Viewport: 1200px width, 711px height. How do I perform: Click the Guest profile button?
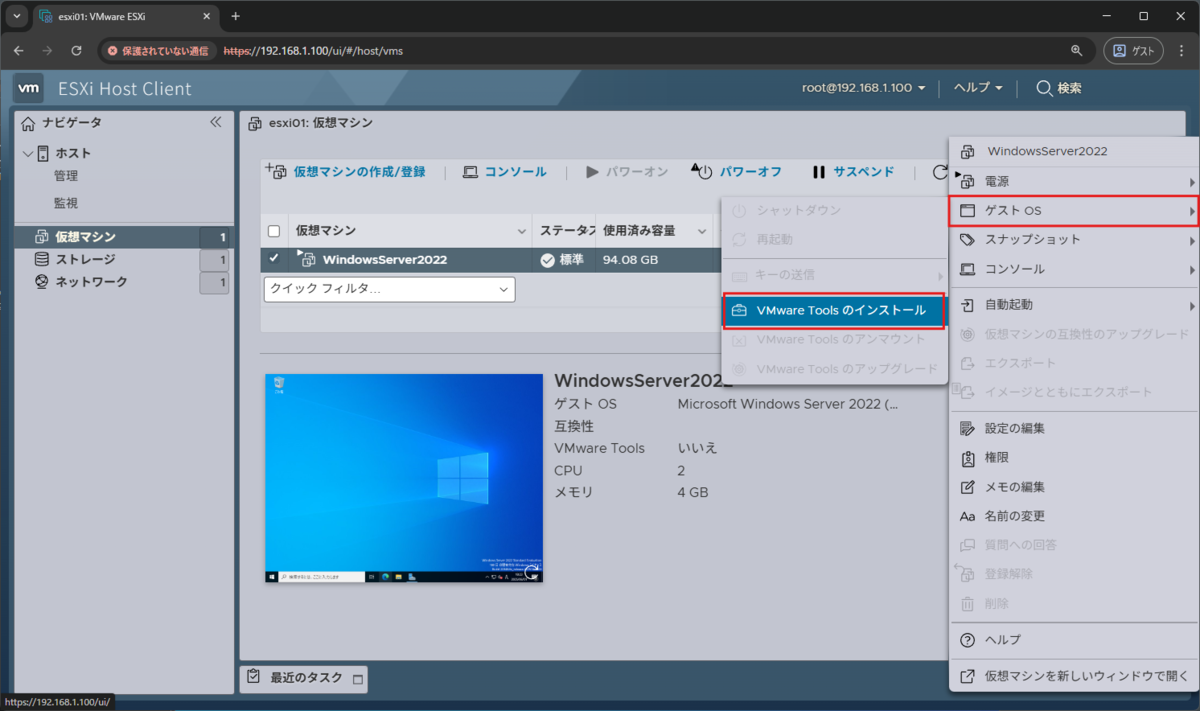click(1134, 50)
